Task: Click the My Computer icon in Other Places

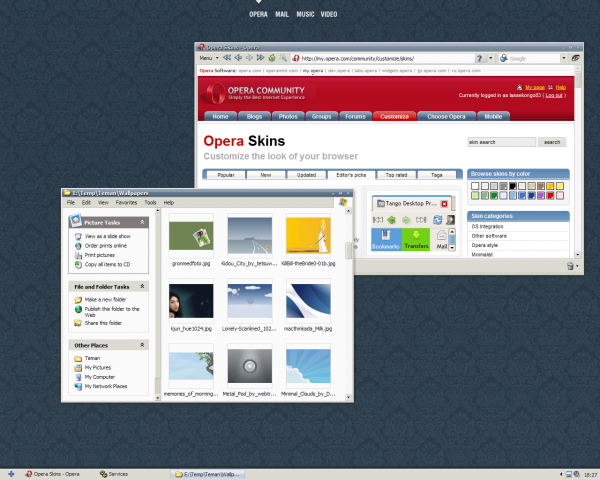Action: (x=78, y=377)
